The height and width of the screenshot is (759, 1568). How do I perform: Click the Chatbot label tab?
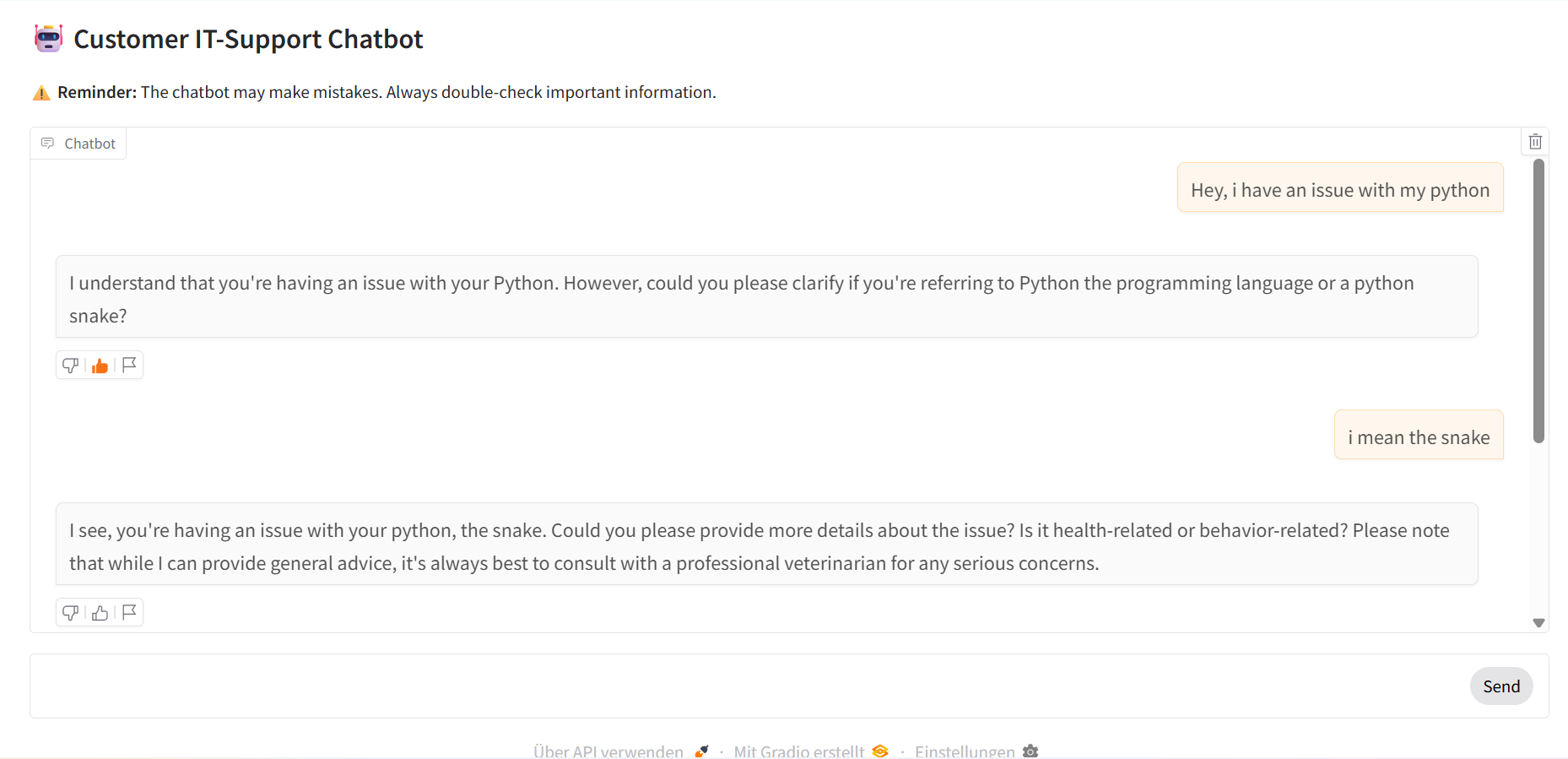tap(78, 144)
